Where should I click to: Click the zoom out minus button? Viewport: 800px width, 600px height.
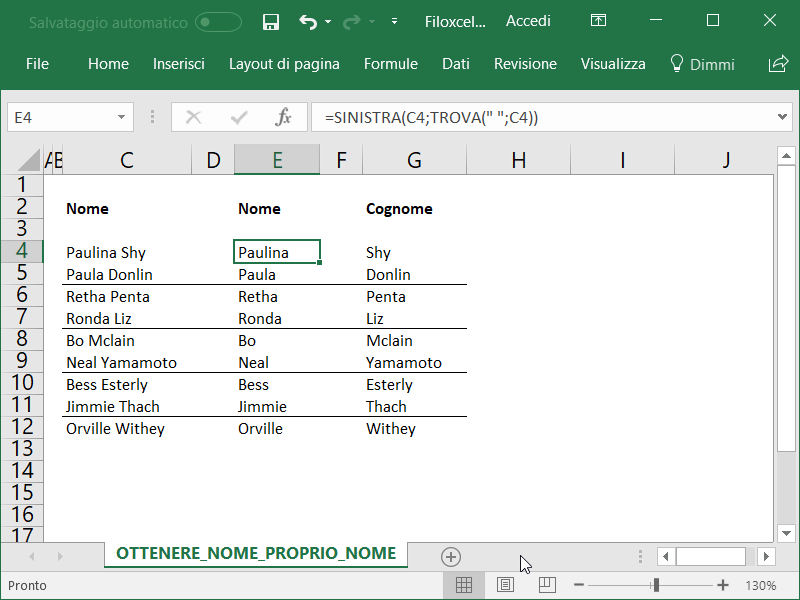tap(579, 585)
